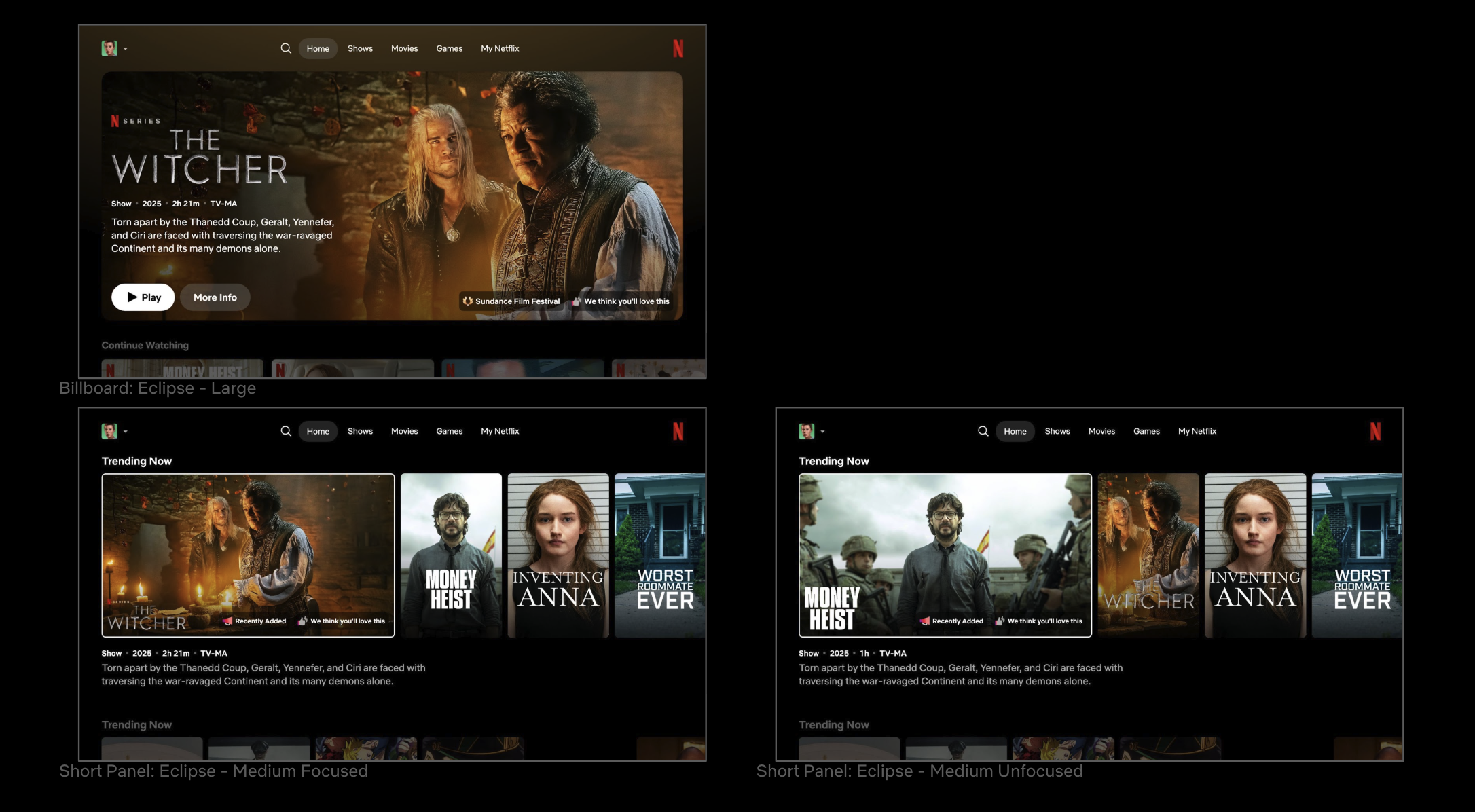Select Games tab in Medium Focused panel
This screenshot has height=812, width=1475.
coord(449,431)
